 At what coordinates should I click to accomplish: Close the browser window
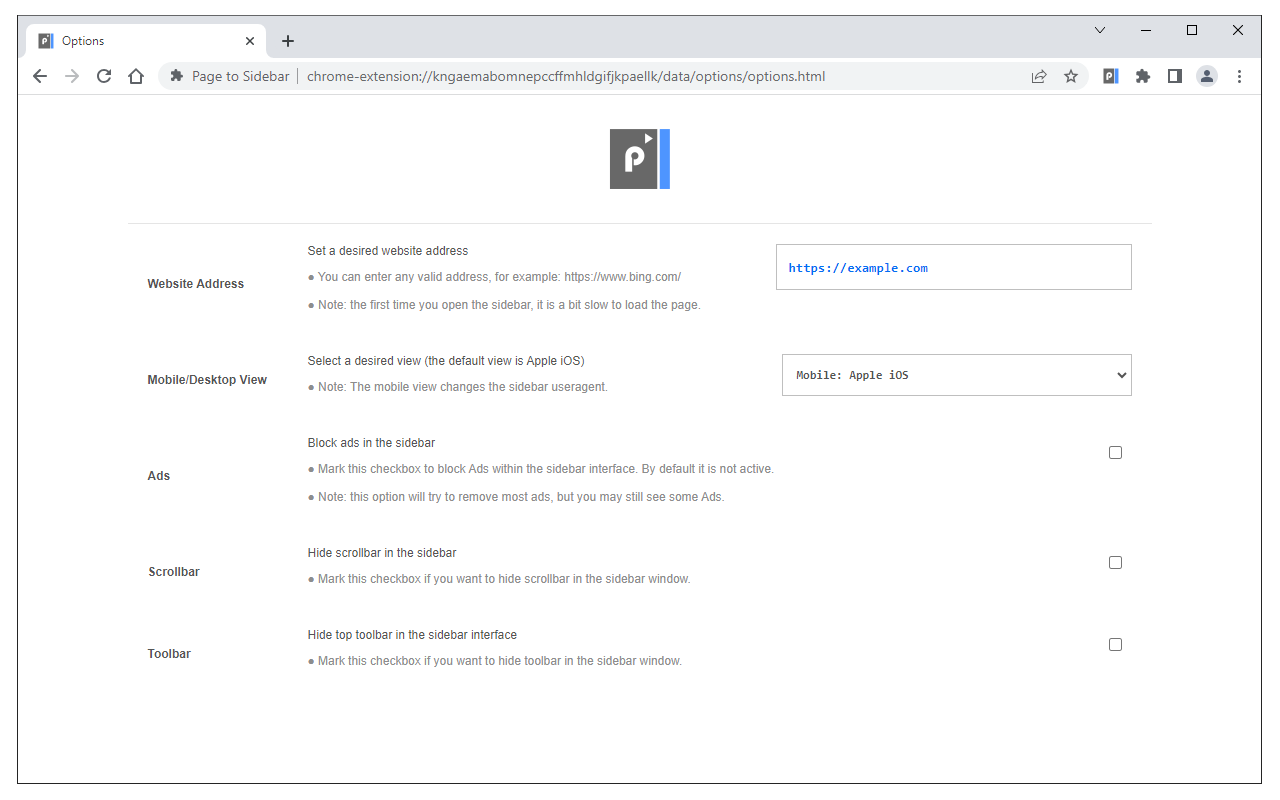(1238, 30)
